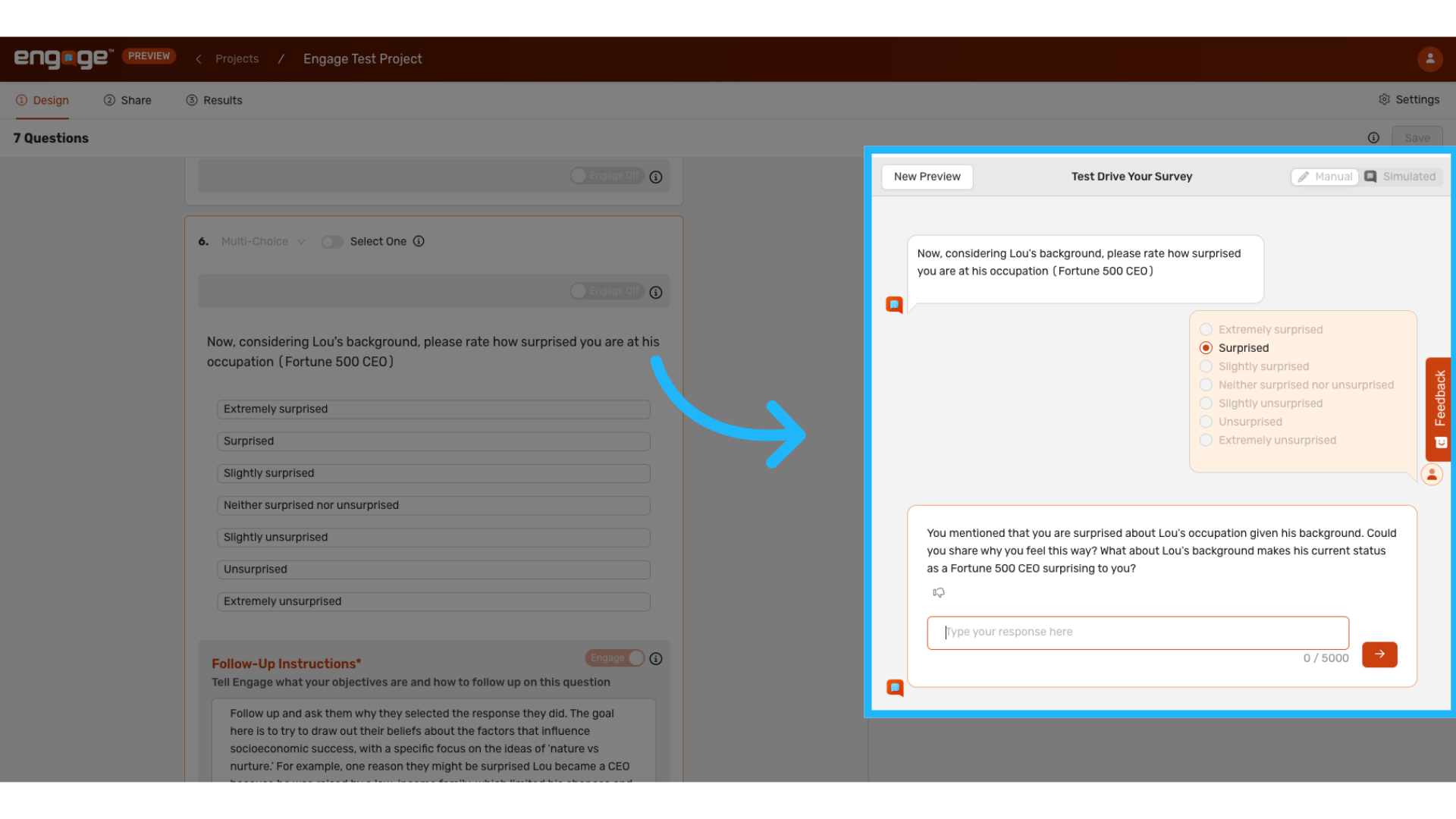
Task: Edit Neither surprised nor unsurprised option field
Action: [434, 505]
